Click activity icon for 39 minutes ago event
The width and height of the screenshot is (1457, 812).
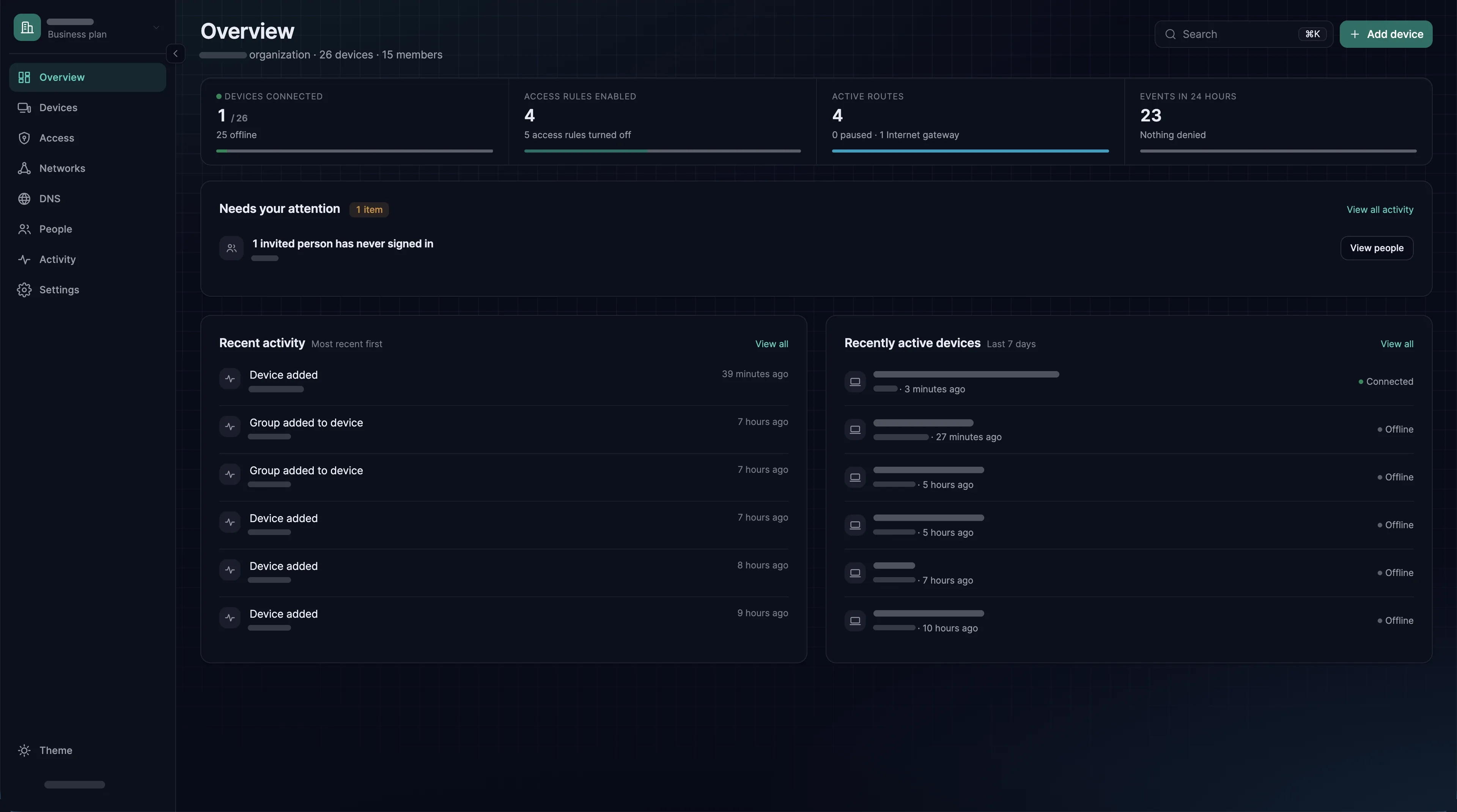pyautogui.click(x=230, y=379)
